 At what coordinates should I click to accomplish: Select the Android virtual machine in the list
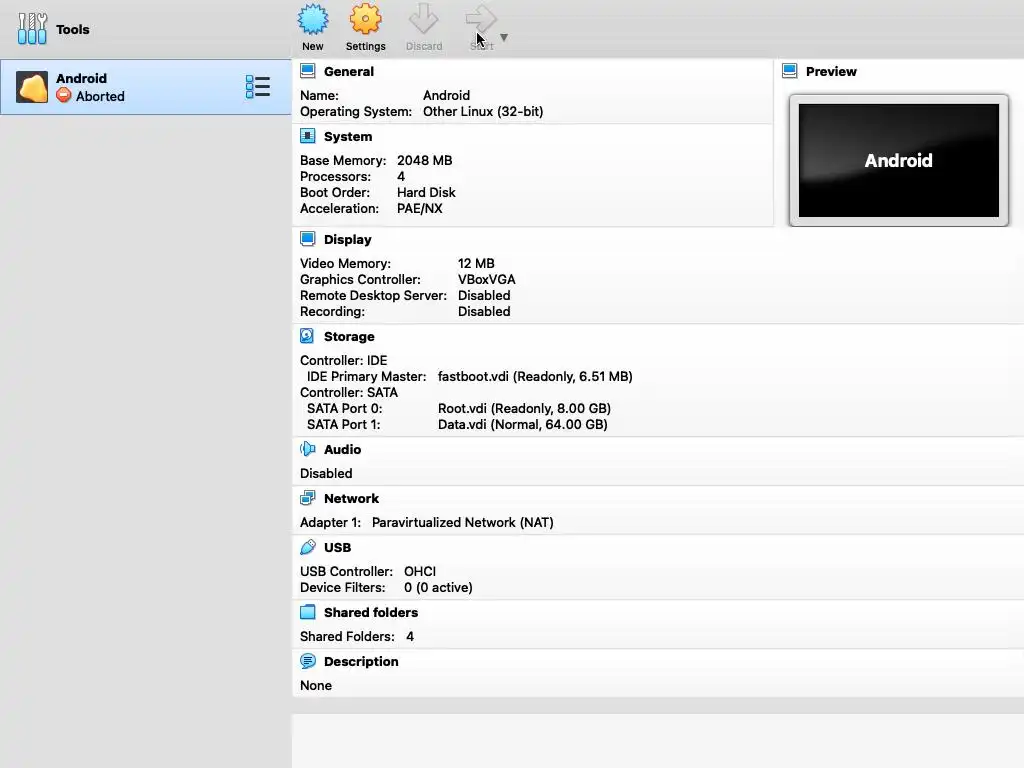coord(146,87)
